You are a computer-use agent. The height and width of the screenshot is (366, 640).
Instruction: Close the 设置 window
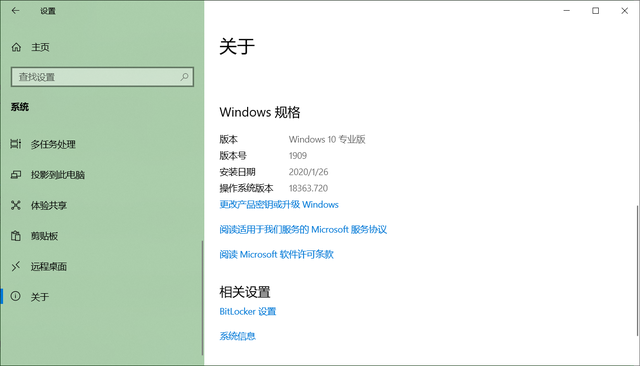click(624, 11)
